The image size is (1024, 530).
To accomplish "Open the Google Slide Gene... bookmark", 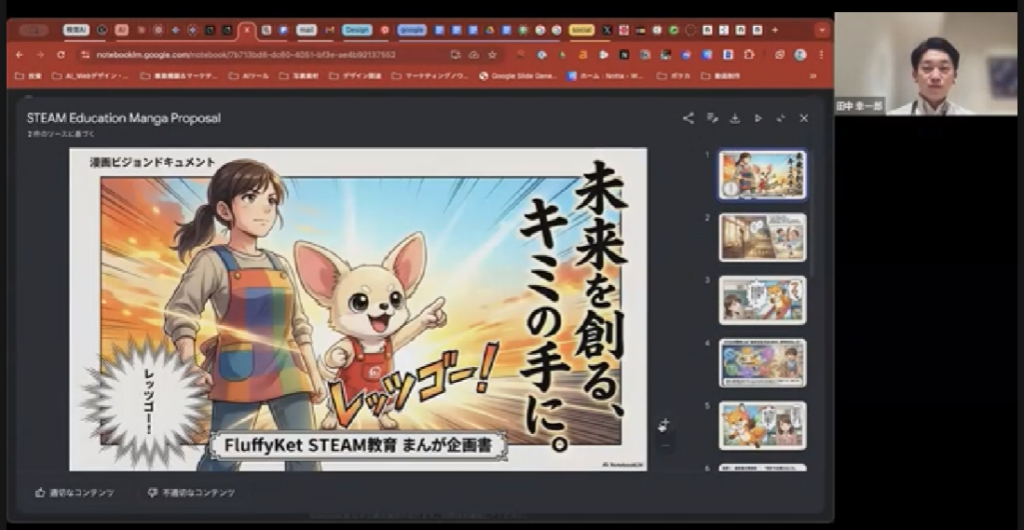I will pos(518,75).
